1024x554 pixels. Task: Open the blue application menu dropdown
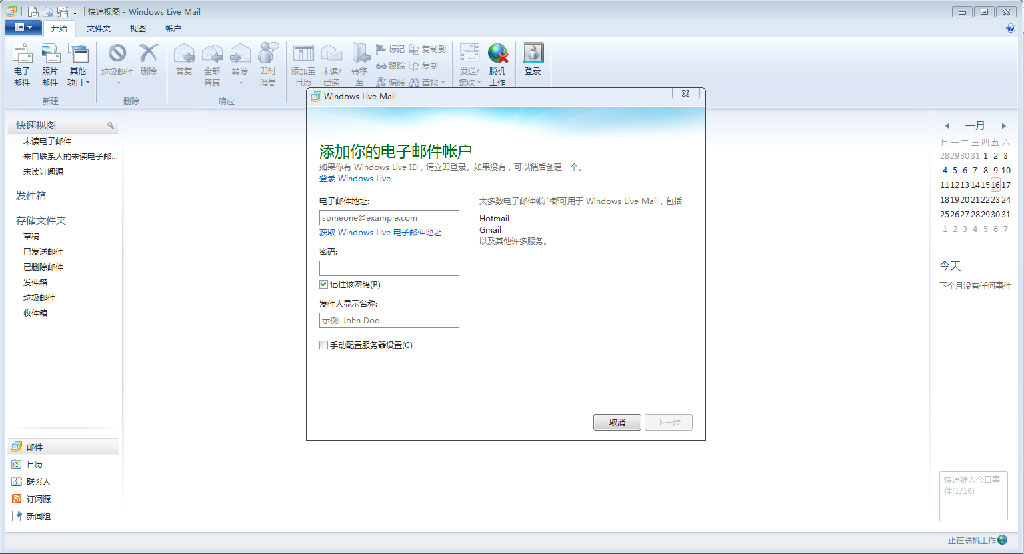pos(24,27)
